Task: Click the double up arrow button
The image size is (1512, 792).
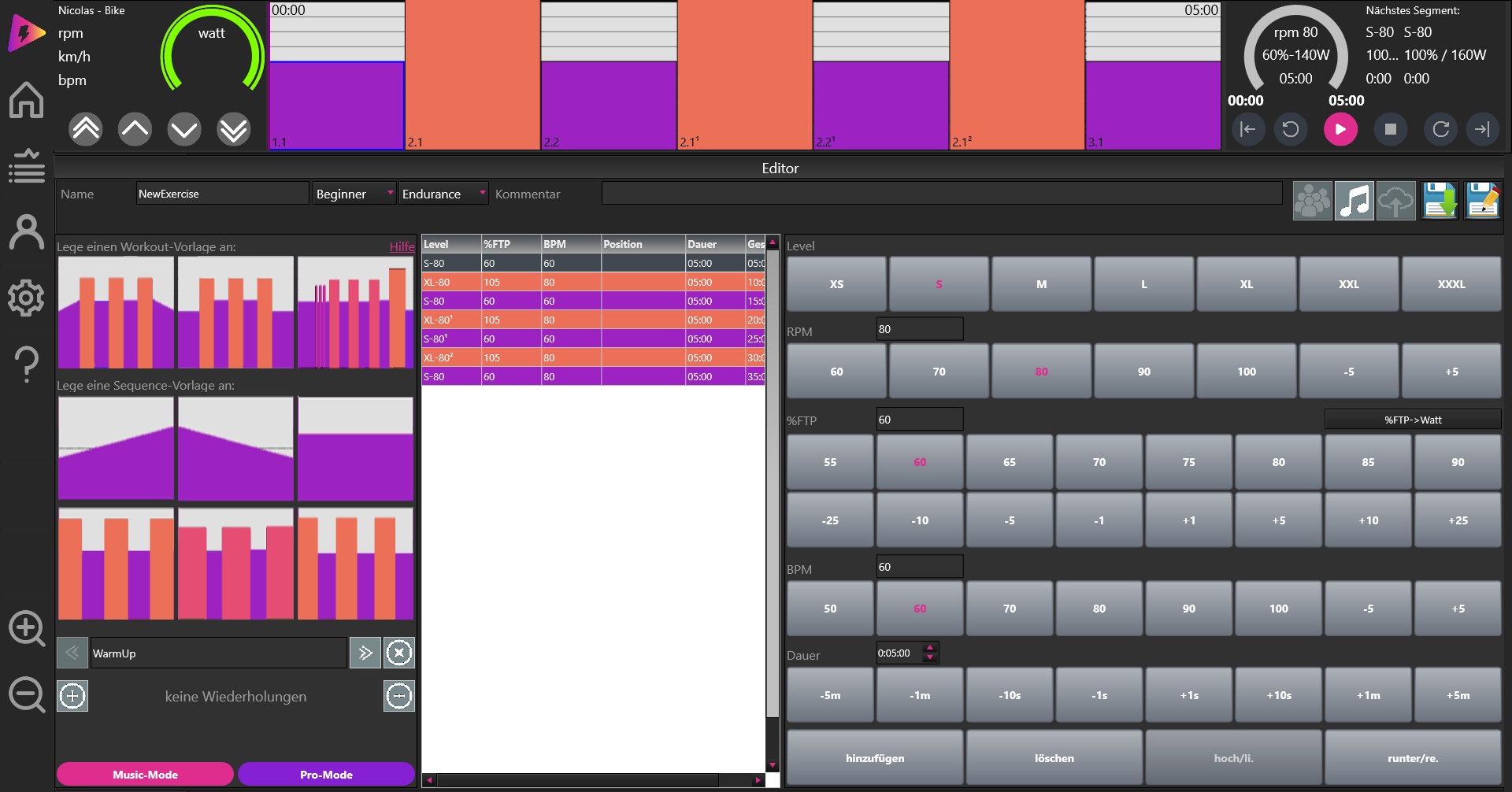Action: click(x=86, y=129)
